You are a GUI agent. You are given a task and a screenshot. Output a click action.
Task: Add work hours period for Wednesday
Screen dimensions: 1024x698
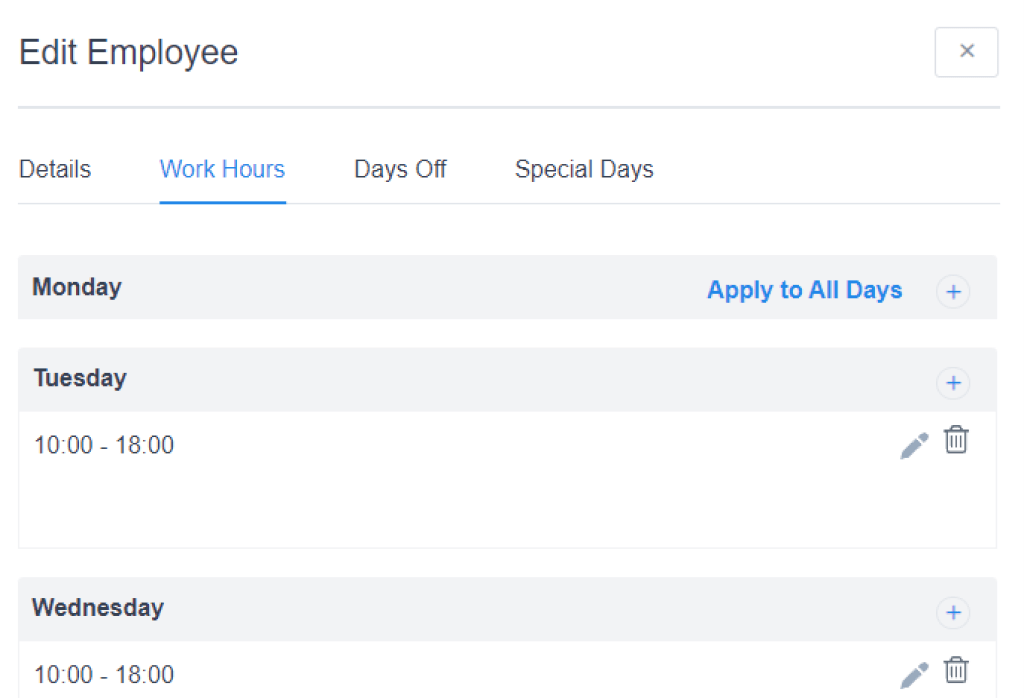(953, 613)
